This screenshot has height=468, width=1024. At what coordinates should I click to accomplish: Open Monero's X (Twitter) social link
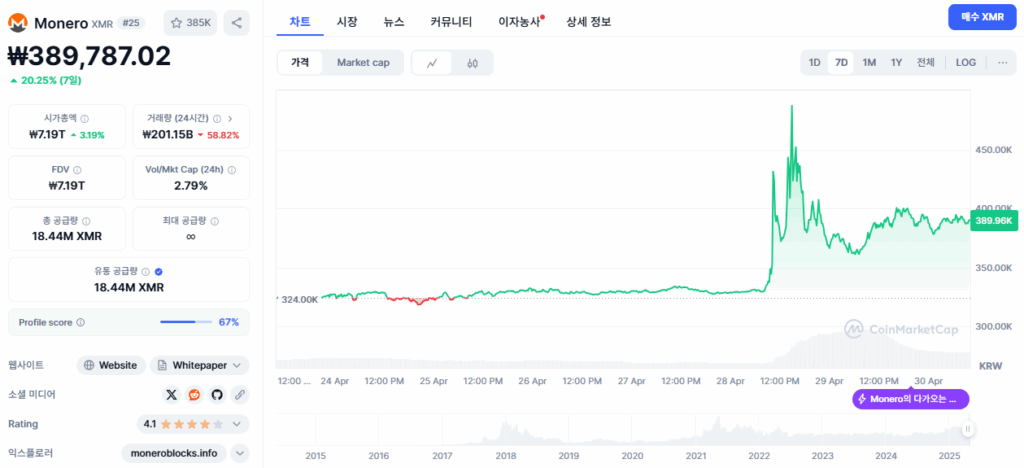[172, 395]
